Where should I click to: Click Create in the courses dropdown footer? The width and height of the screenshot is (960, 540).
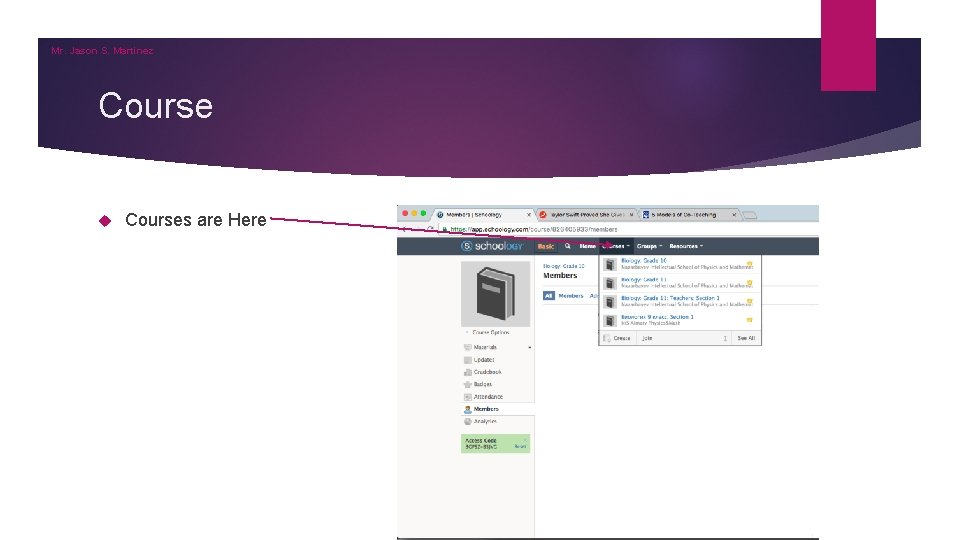(617, 338)
